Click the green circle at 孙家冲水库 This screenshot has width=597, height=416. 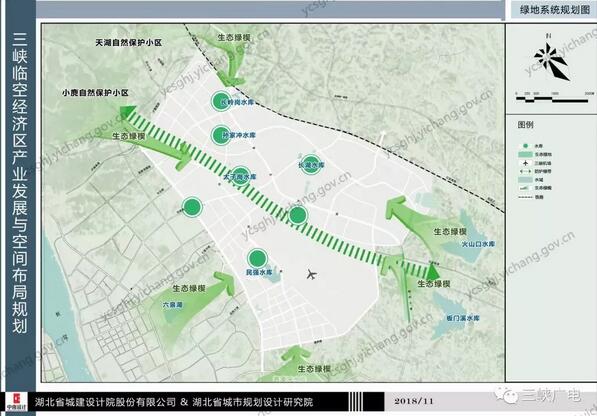(x=221, y=135)
